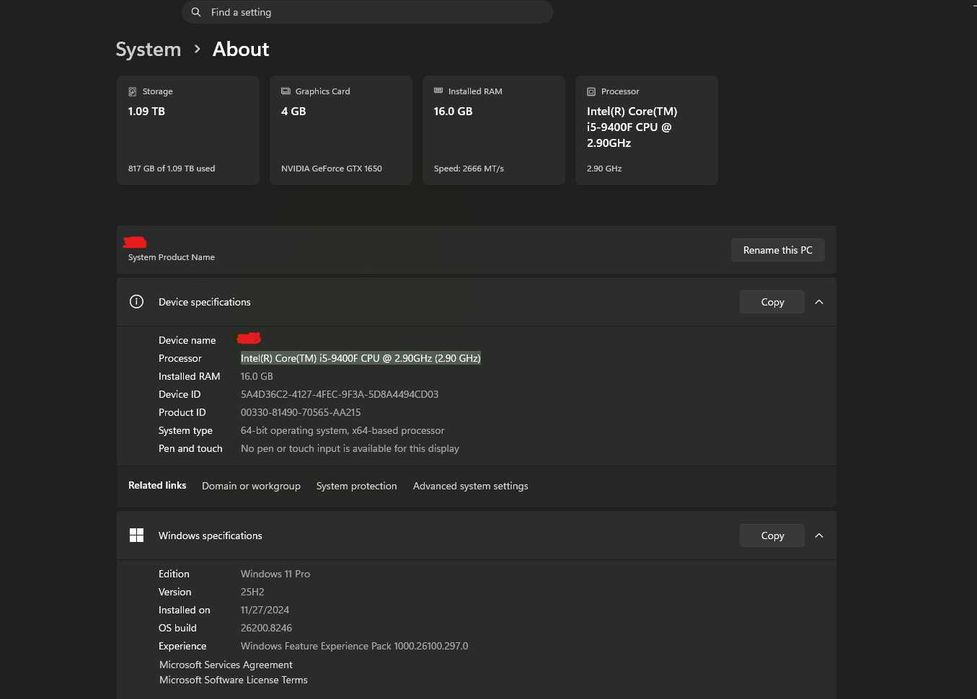Viewport: 977px width, 699px height.
Task: Copy the Device specifications
Action: point(772,302)
